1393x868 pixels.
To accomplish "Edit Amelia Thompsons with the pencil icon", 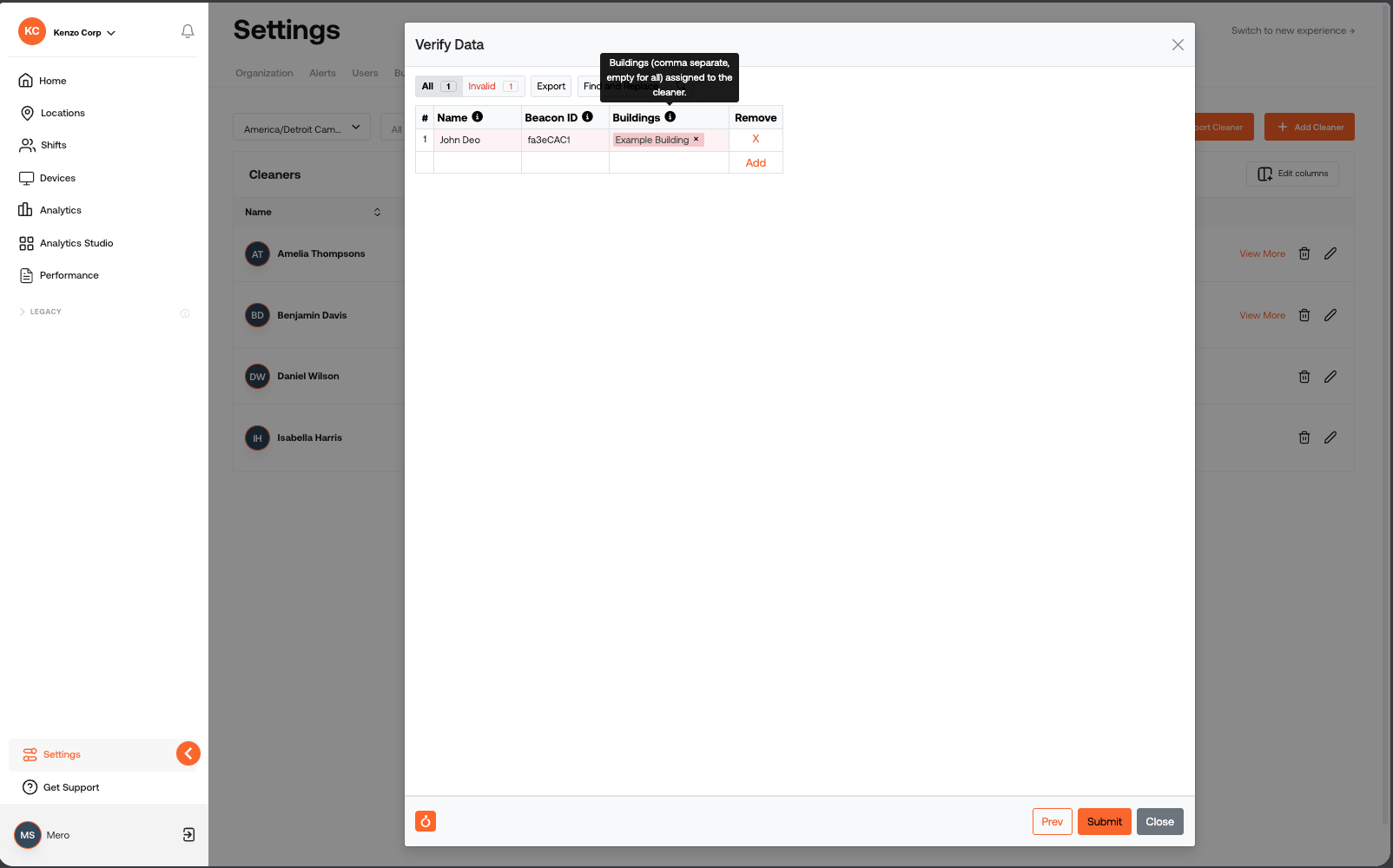I will [1330, 253].
